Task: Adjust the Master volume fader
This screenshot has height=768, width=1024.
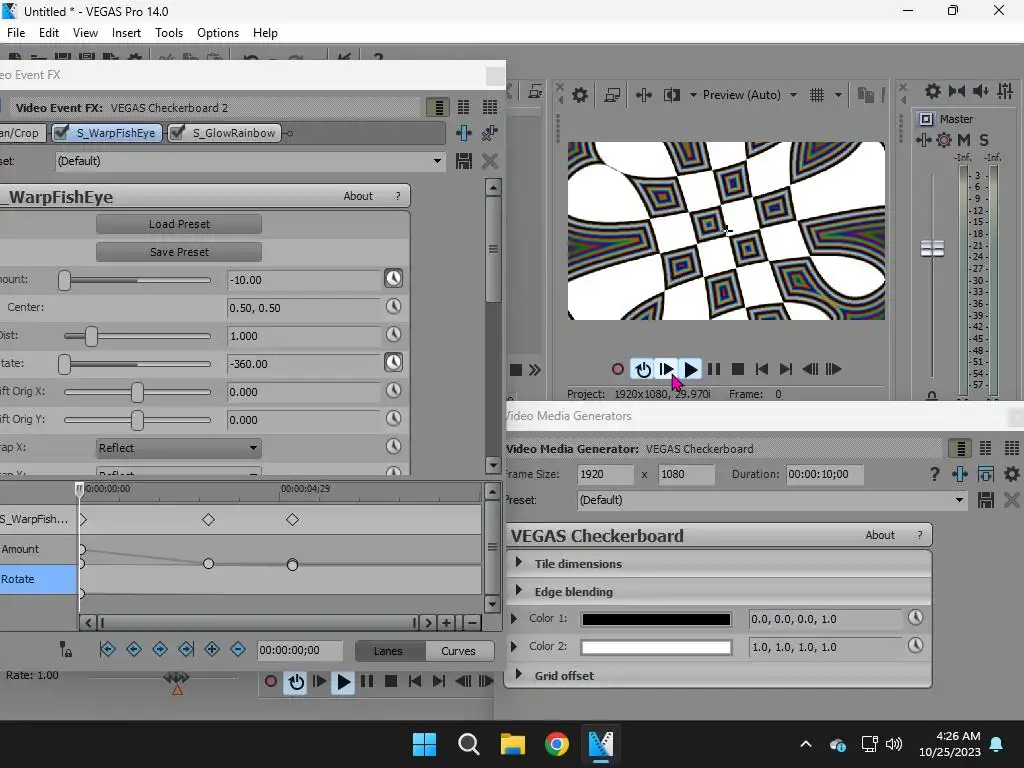Action: (x=932, y=249)
